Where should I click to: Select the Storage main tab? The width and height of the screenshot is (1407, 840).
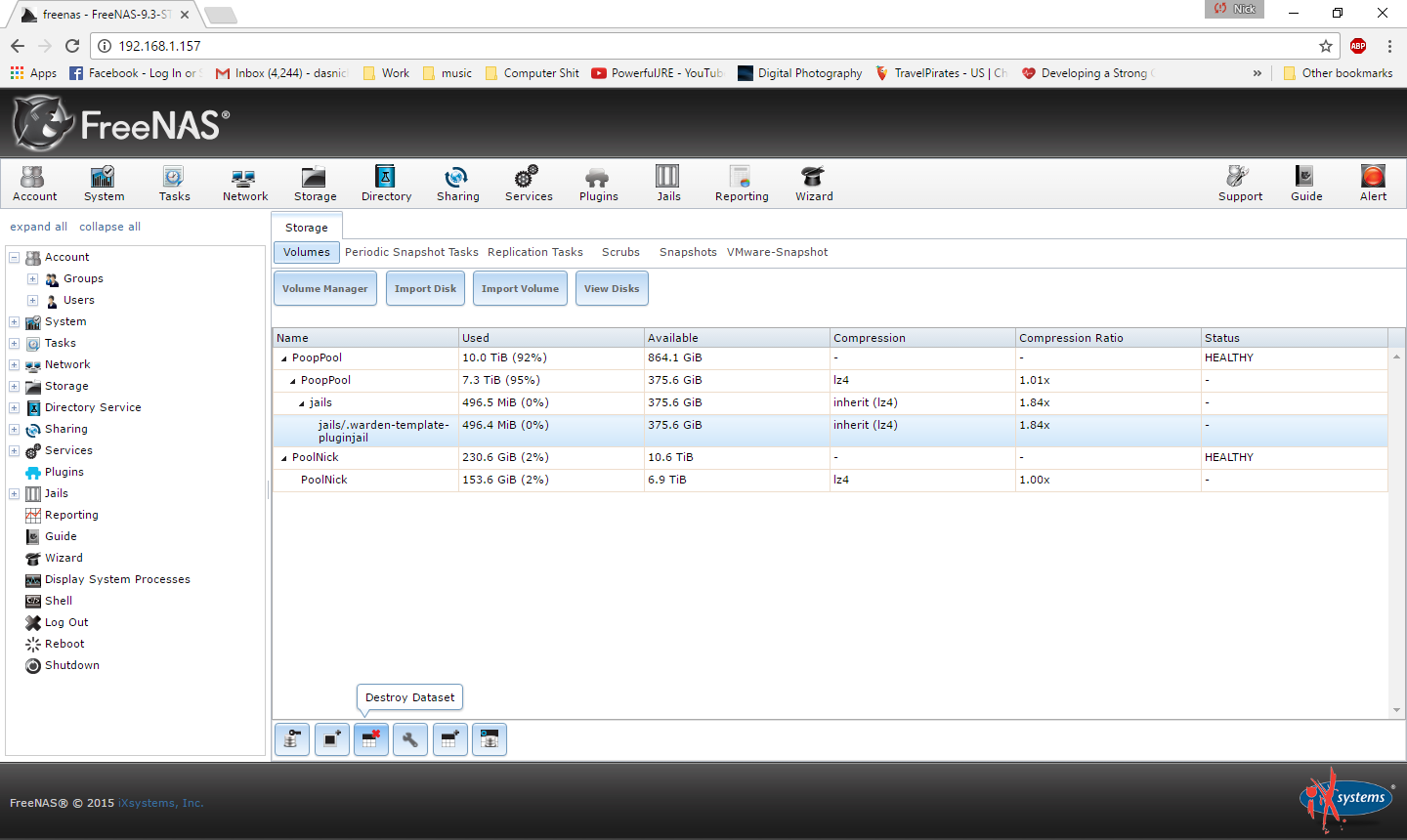[x=307, y=227]
